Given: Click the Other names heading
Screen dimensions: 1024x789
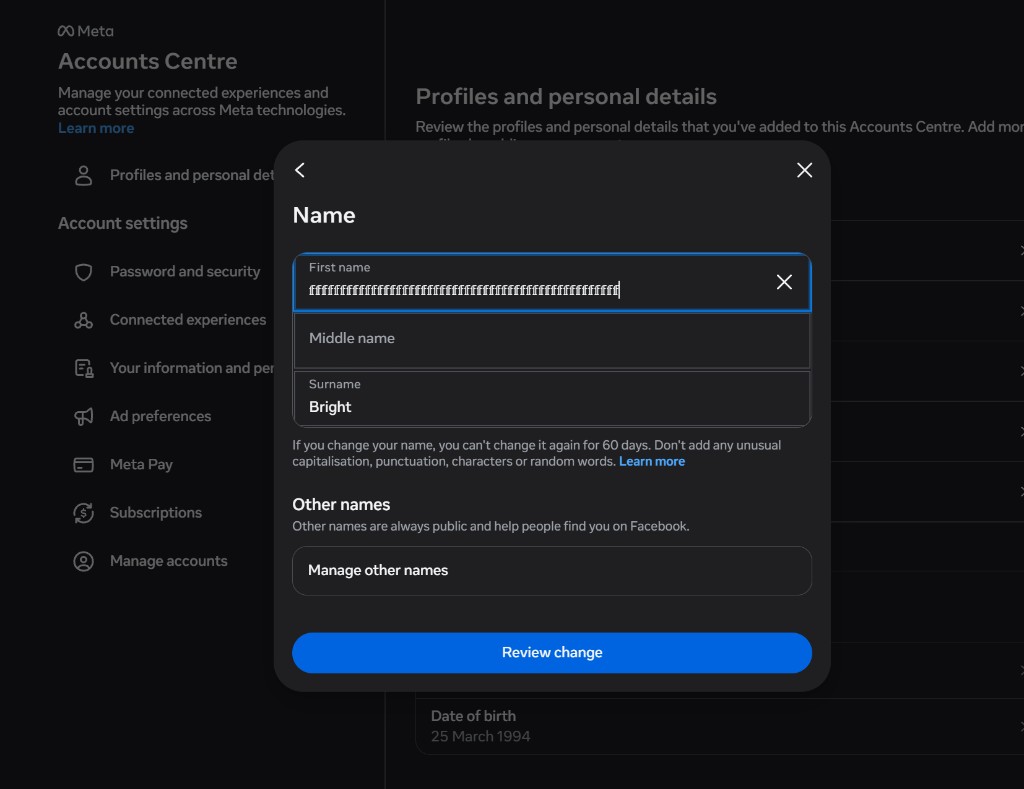Looking at the screenshot, I should [x=341, y=504].
